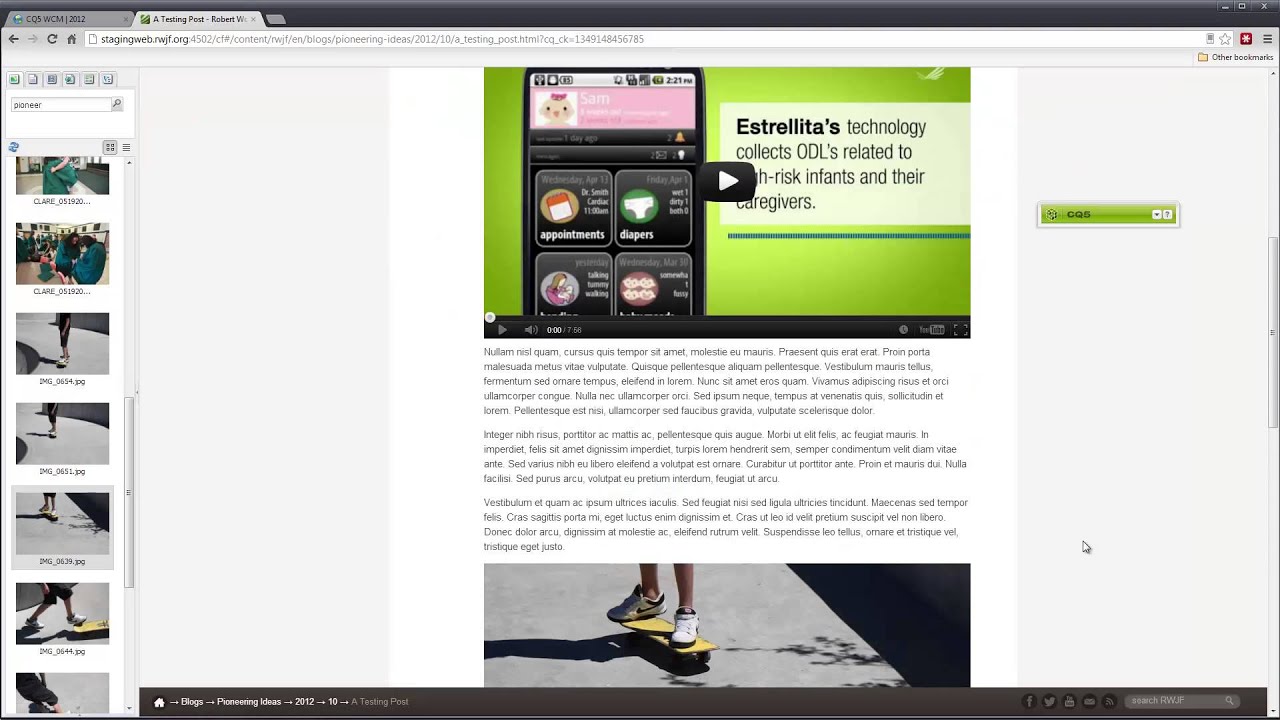Switch content finder to list view
Viewport: 1280px width, 720px height.
click(x=126, y=147)
